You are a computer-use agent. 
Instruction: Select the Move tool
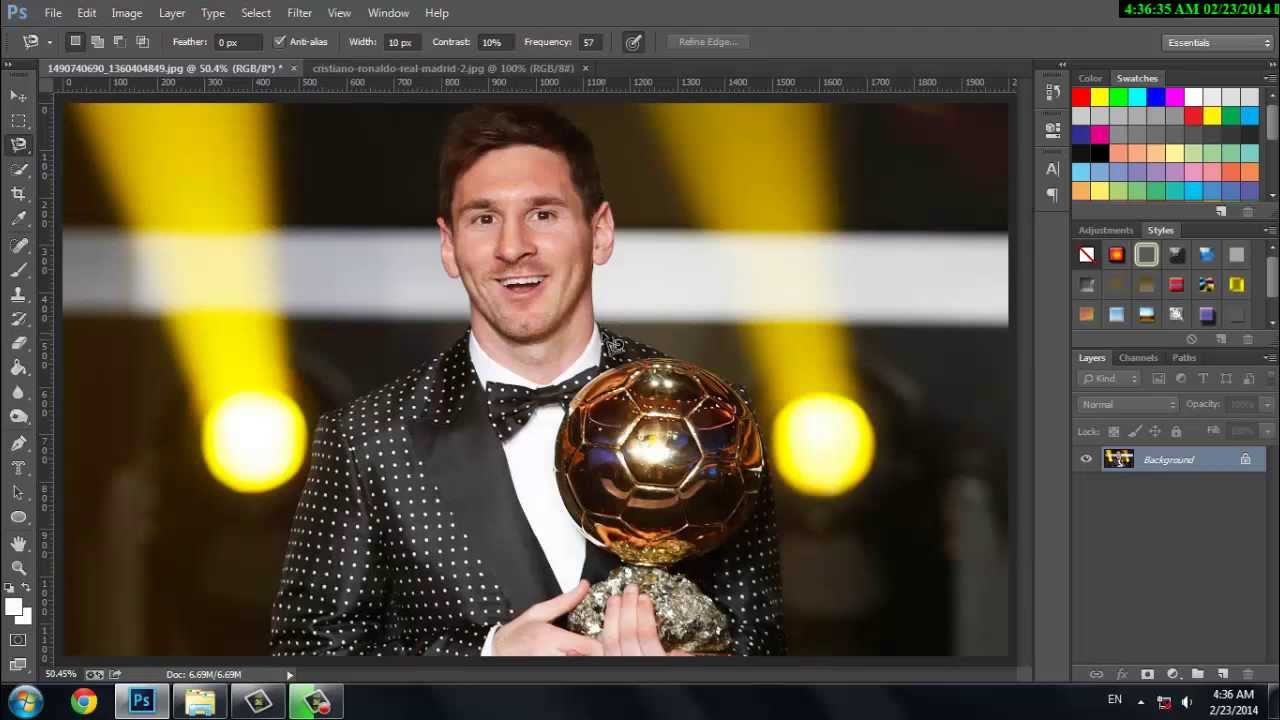tap(19, 96)
